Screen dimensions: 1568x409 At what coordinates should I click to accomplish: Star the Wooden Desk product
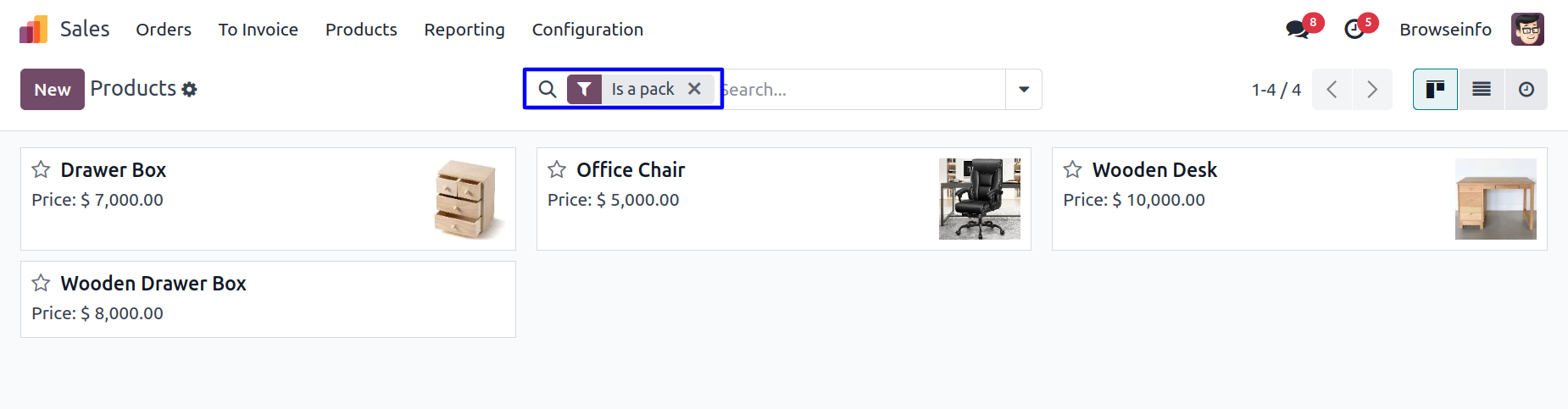[1072, 170]
